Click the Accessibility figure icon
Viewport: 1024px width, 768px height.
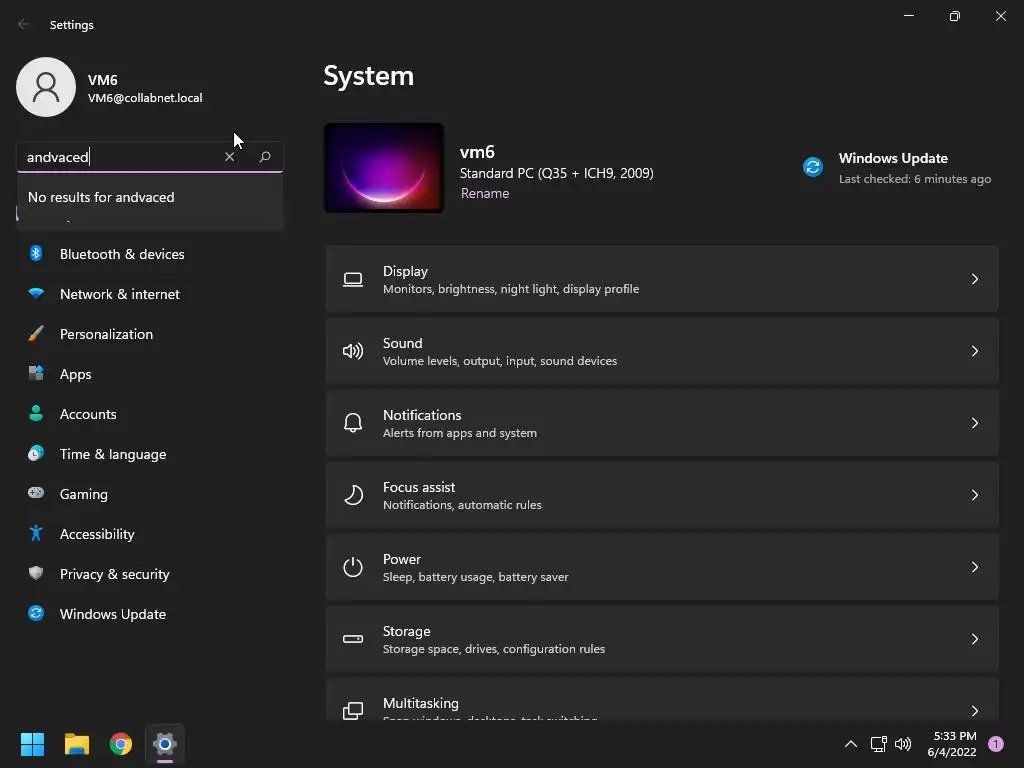click(36, 534)
